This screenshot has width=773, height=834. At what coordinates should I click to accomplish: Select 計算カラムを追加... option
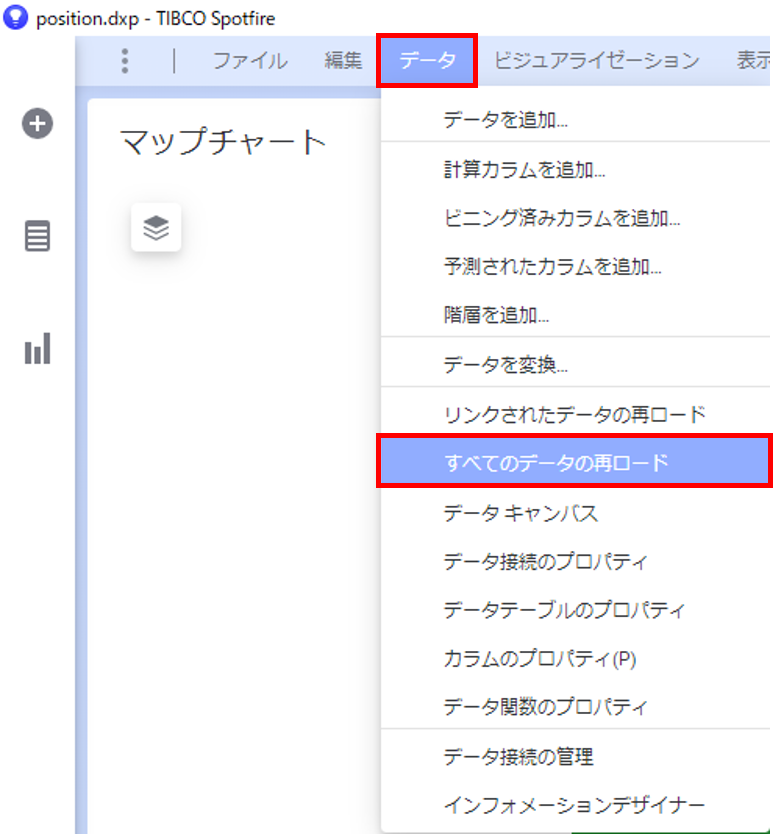(576, 170)
